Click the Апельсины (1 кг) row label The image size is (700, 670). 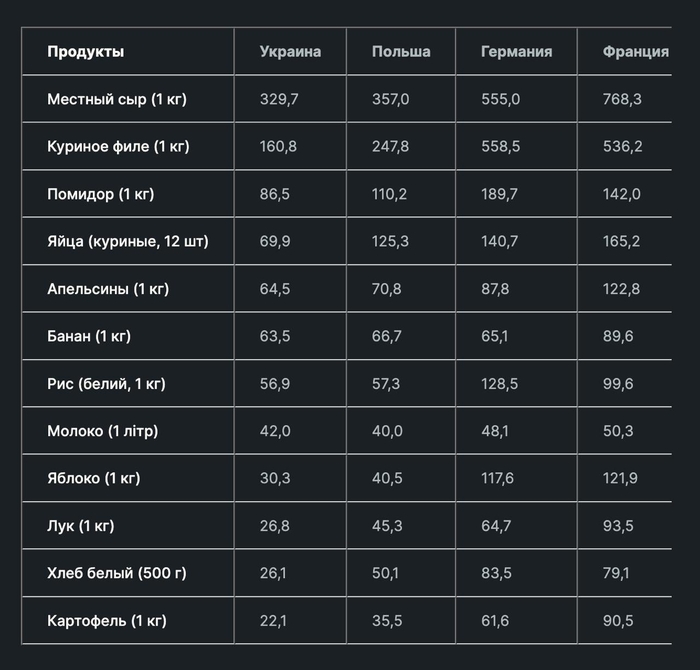[108, 289]
